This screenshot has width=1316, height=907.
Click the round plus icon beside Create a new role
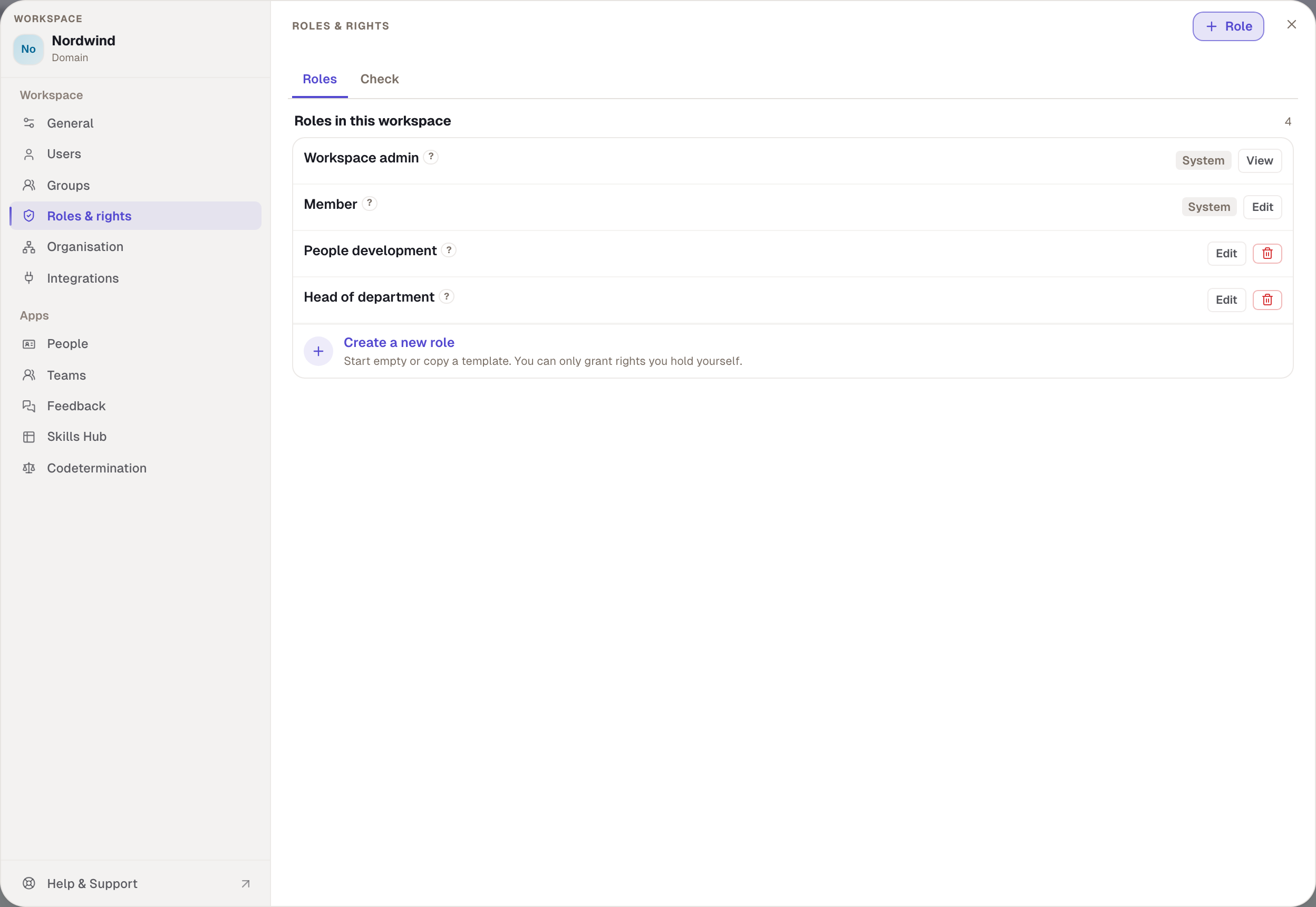point(318,351)
